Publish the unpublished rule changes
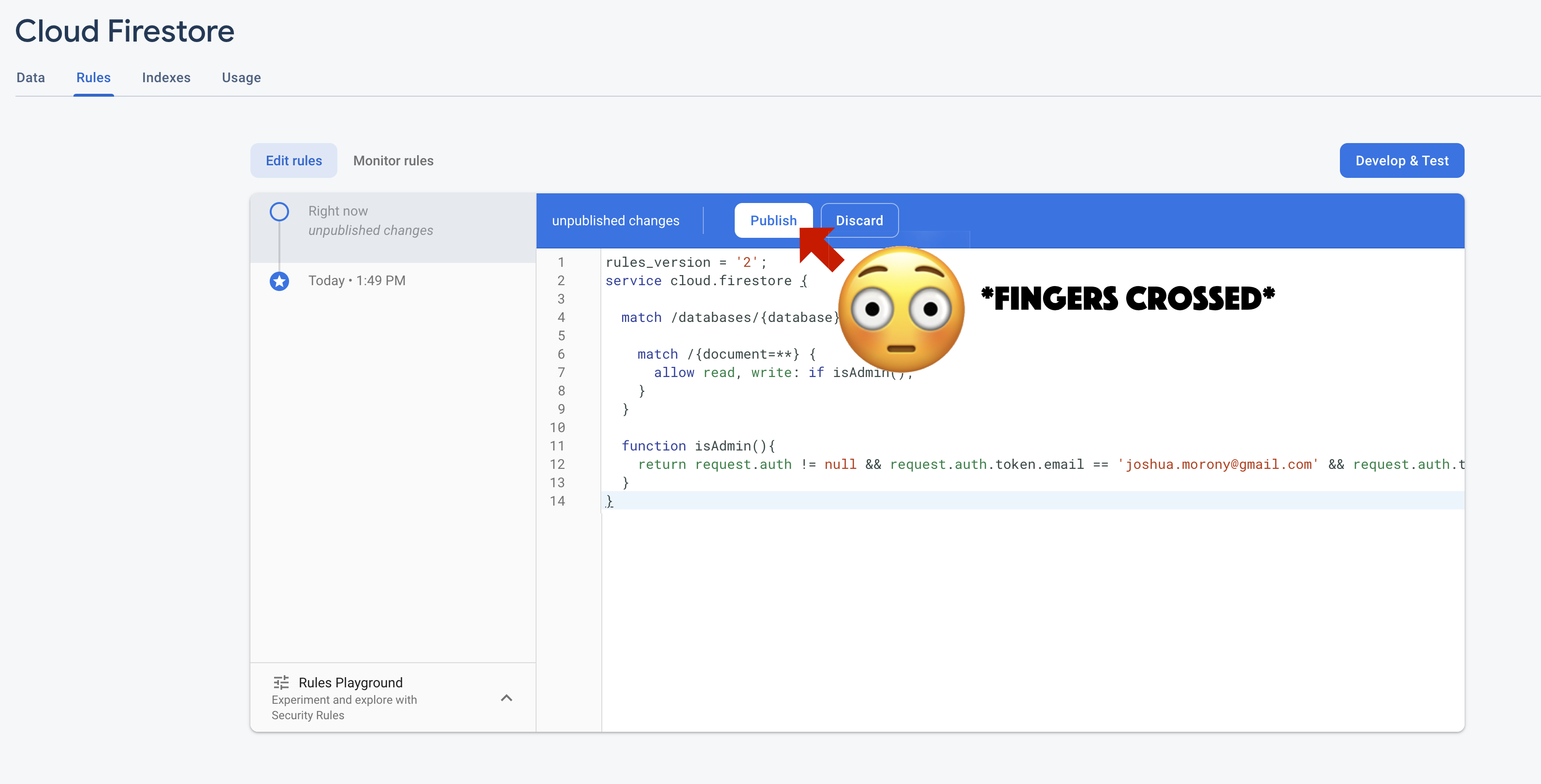This screenshot has width=1541, height=784. tap(773, 220)
